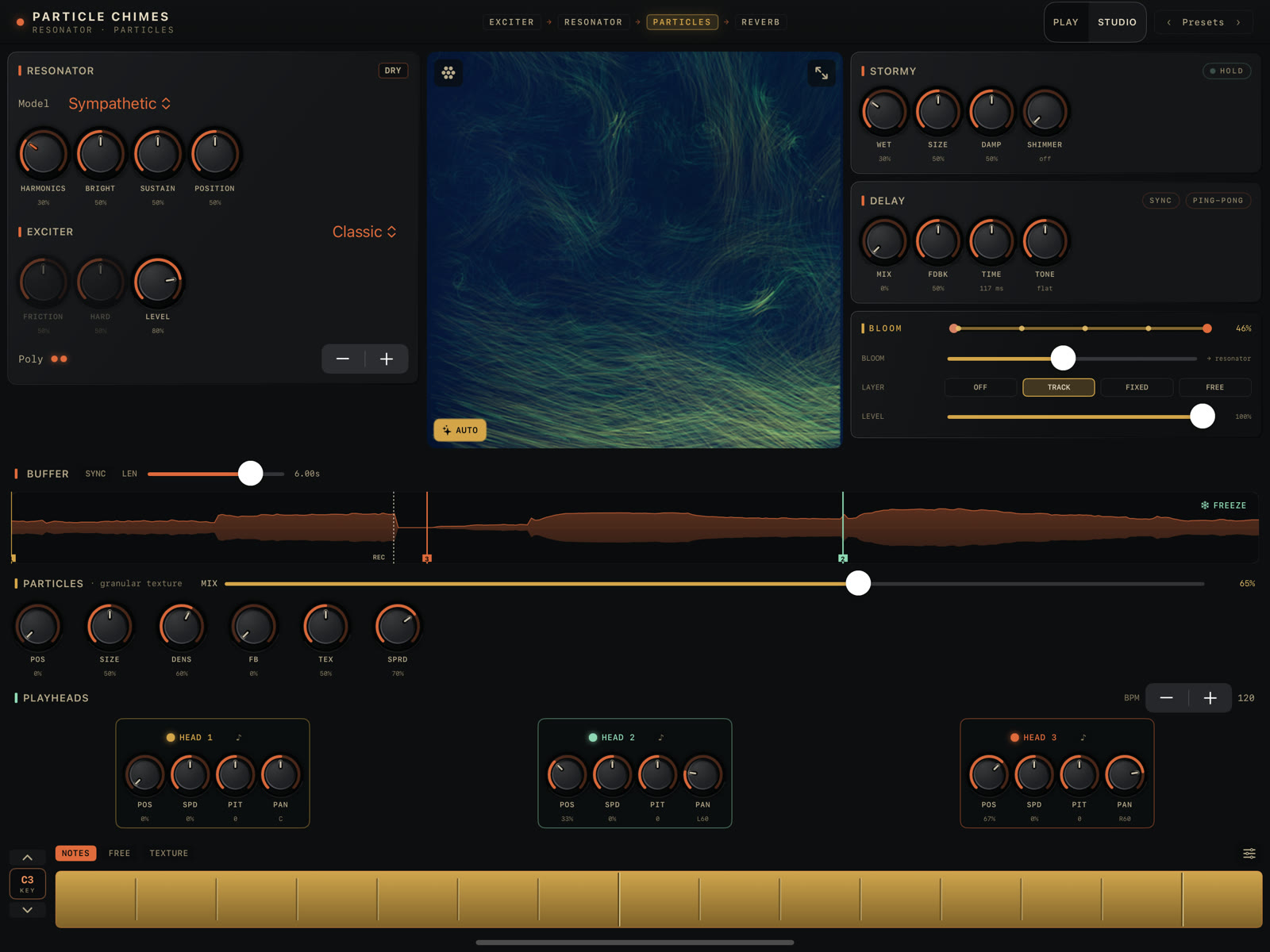Click the buffer LEN slider handle
Viewport: 1270px width, 952px height.
[251, 474]
